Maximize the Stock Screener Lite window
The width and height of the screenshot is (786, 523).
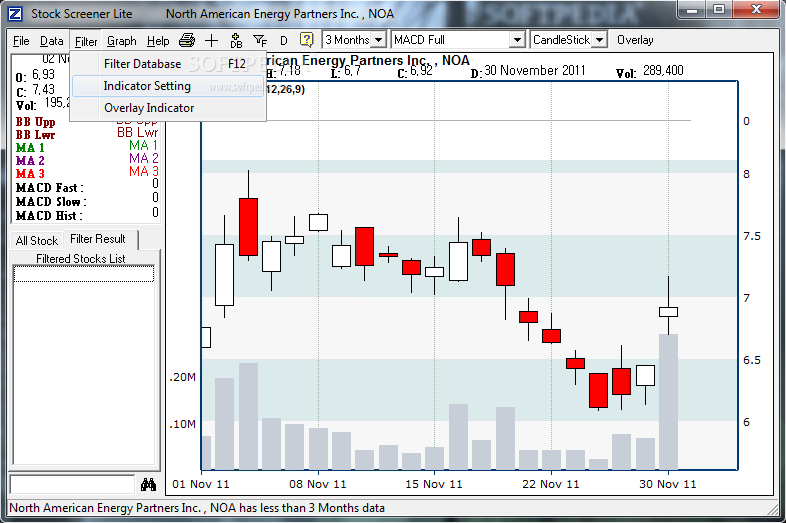719,10
